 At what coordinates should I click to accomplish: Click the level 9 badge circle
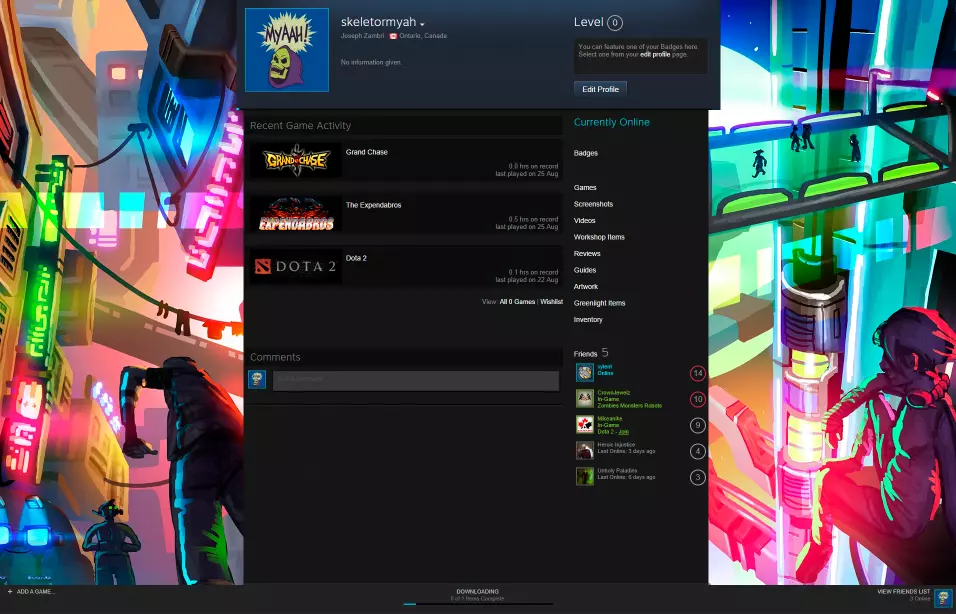[697, 425]
